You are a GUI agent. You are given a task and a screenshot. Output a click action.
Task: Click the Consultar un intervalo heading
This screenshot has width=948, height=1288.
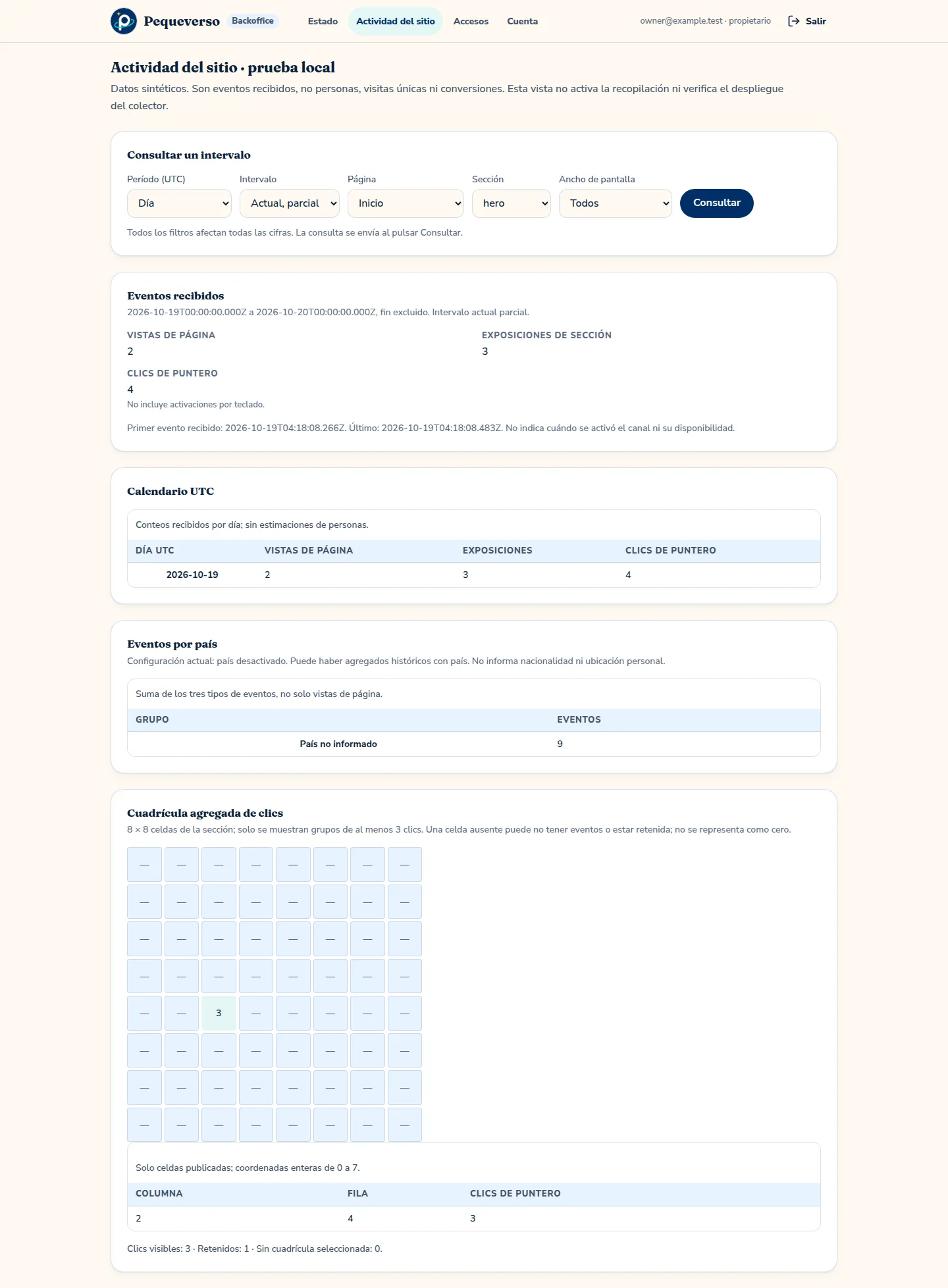point(189,155)
